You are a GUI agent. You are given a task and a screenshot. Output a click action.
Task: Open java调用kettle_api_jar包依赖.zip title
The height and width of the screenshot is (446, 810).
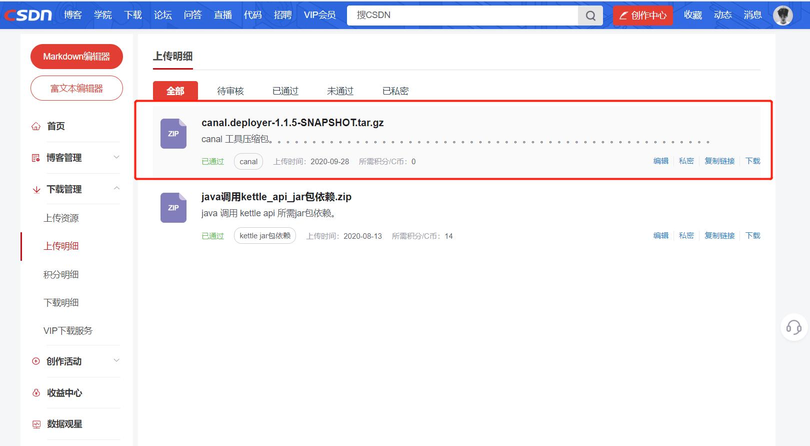pyautogui.click(x=276, y=197)
